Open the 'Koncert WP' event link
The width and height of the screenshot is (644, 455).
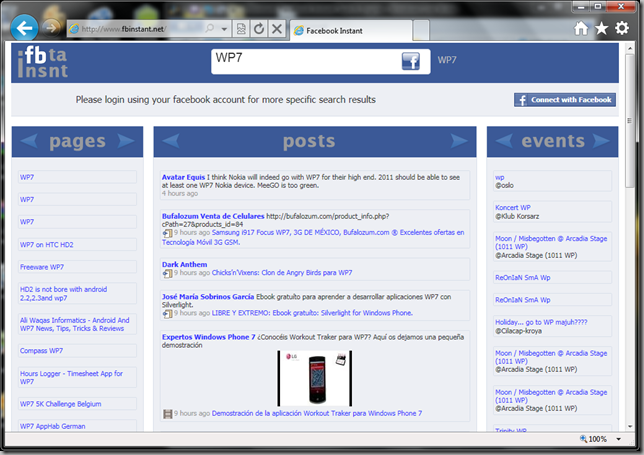513,208
